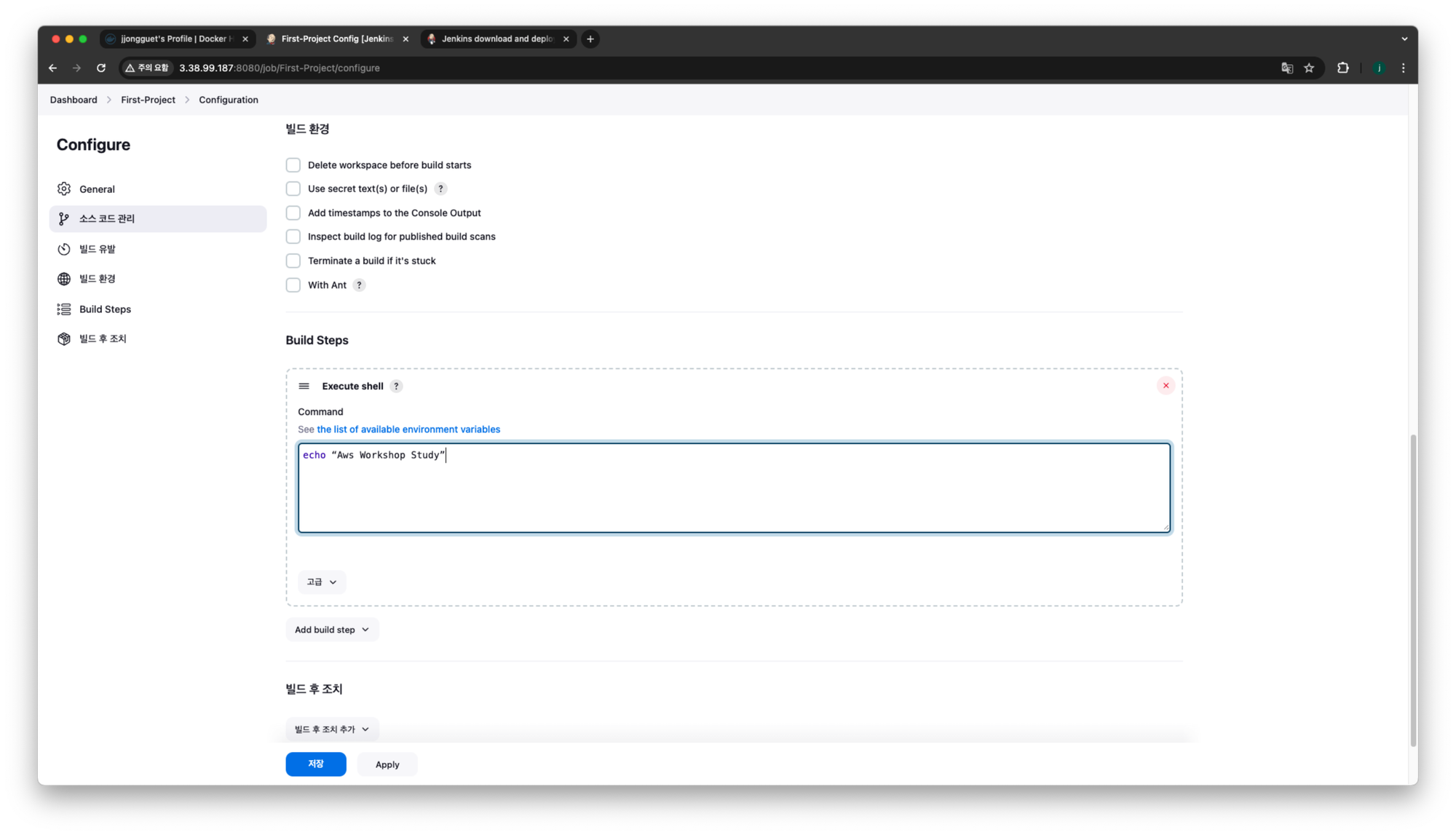1456x835 pixels.
Task: Bookmark this page with the star icon
Action: click(1309, 68)
